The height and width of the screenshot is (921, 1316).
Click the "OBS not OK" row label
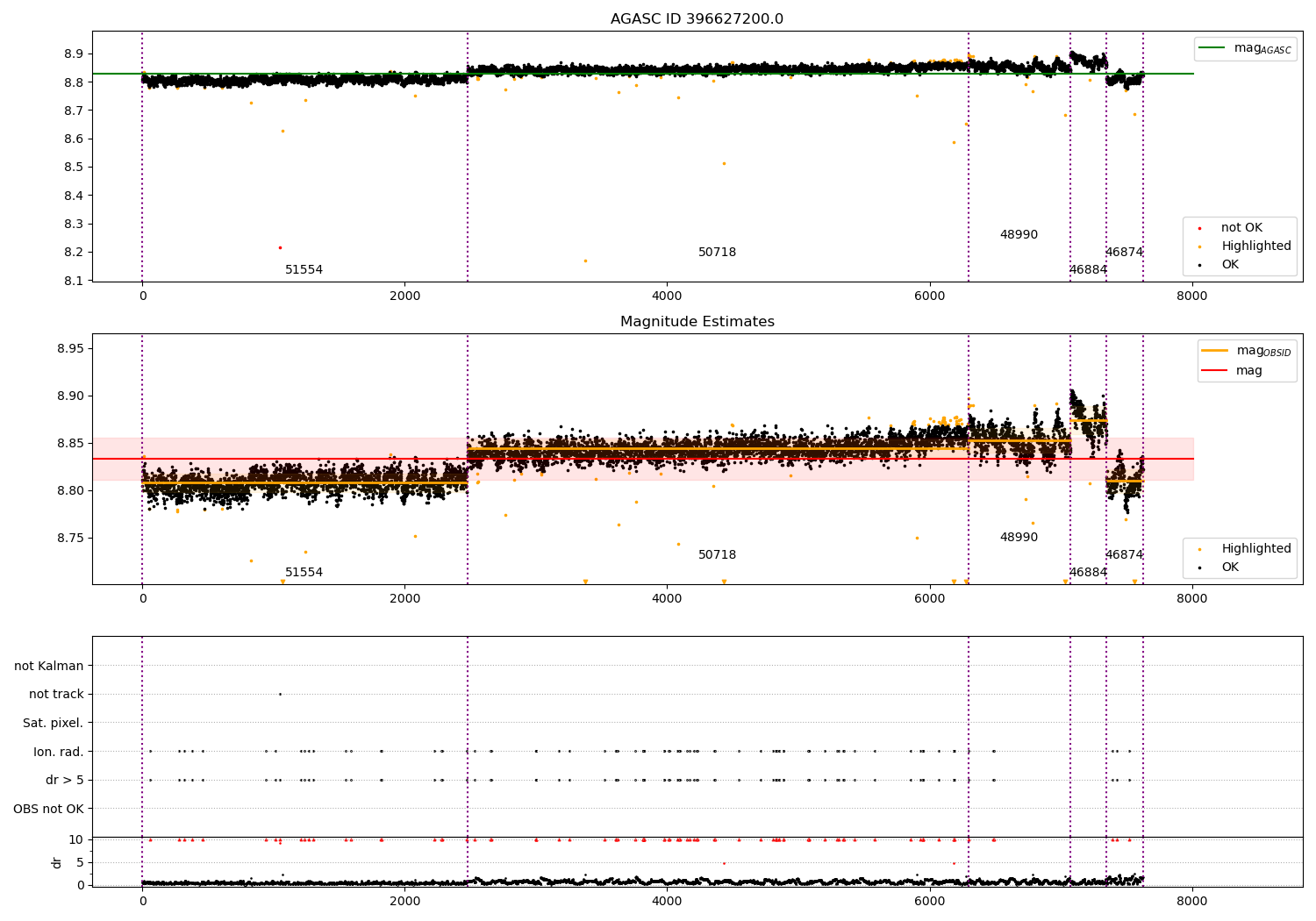tap(48, 809)
